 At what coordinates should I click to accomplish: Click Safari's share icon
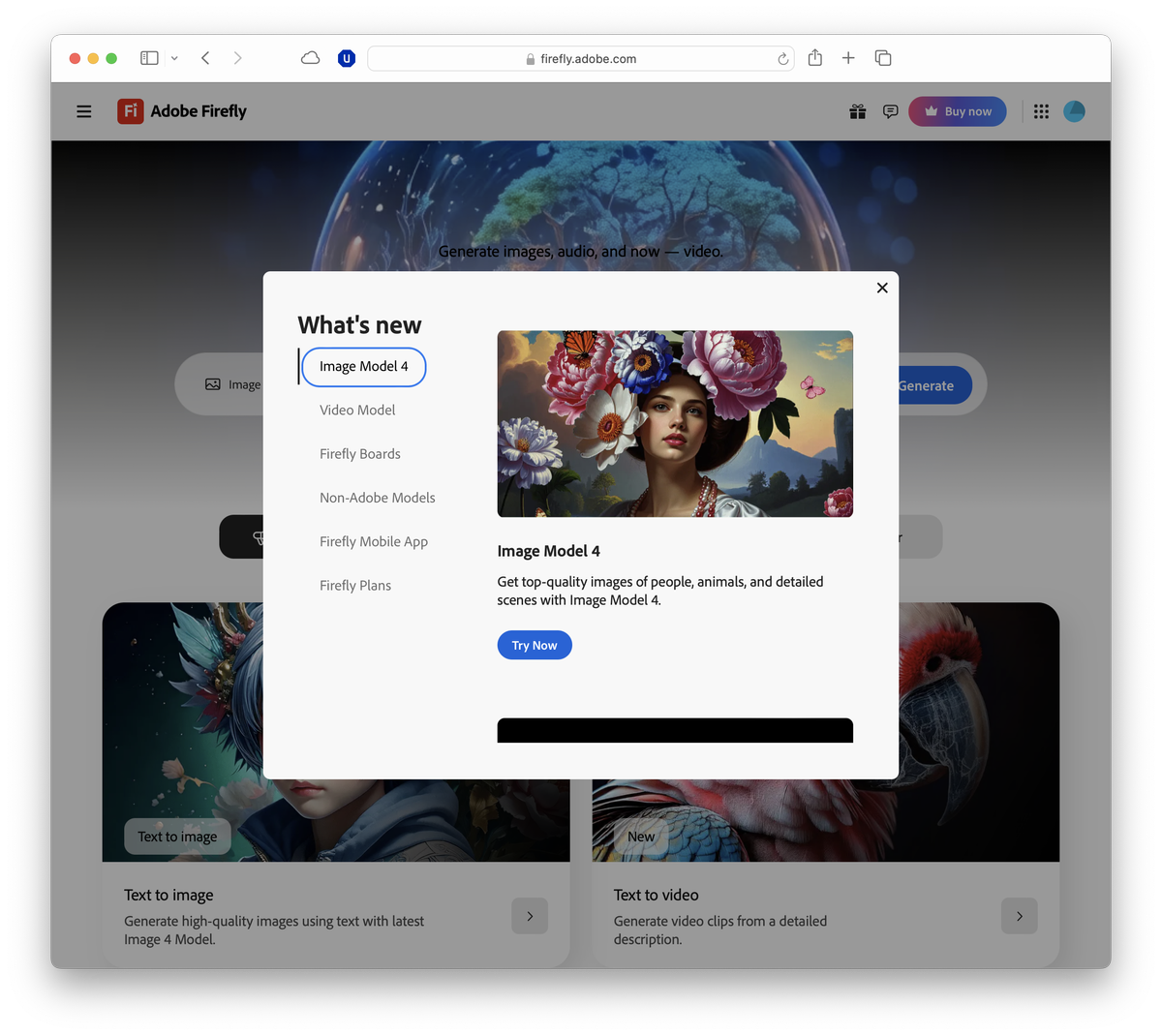point(815,58)
